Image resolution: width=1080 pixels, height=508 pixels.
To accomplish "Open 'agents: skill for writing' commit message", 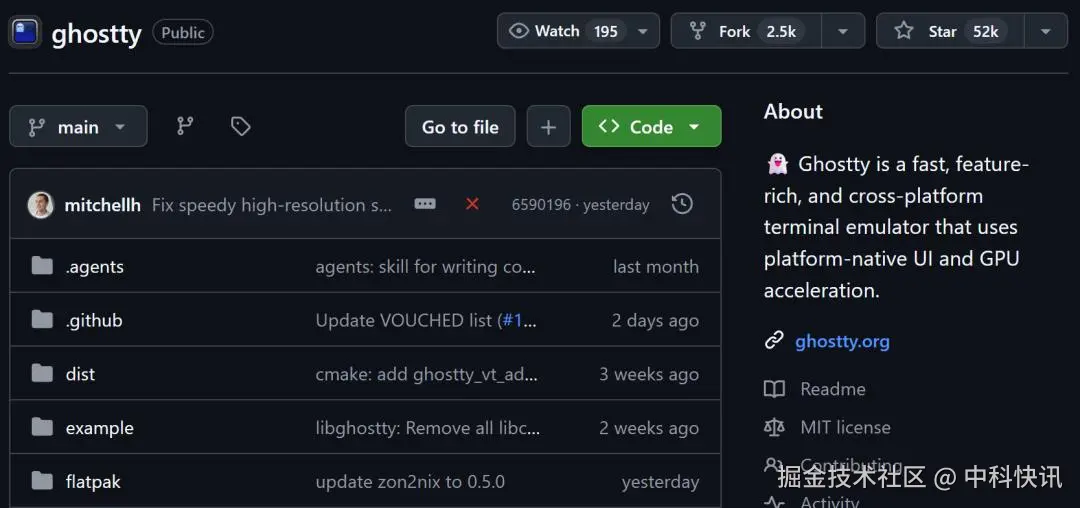I will pos(426,267).
